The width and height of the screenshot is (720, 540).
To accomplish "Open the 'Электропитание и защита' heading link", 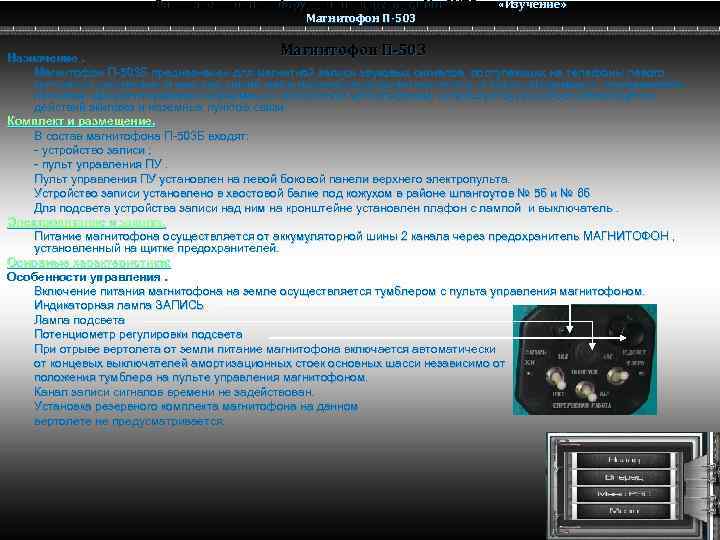I will click(86, 223).
